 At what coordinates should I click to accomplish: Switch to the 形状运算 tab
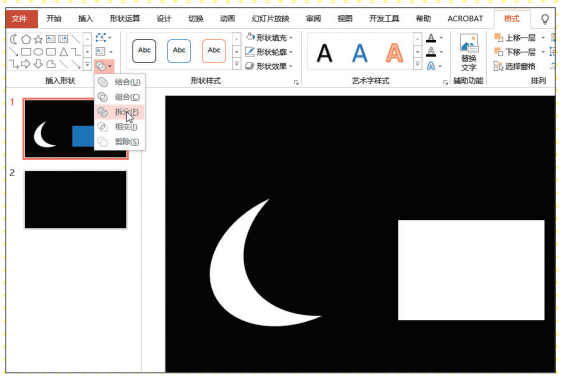[x=125, y=19]
